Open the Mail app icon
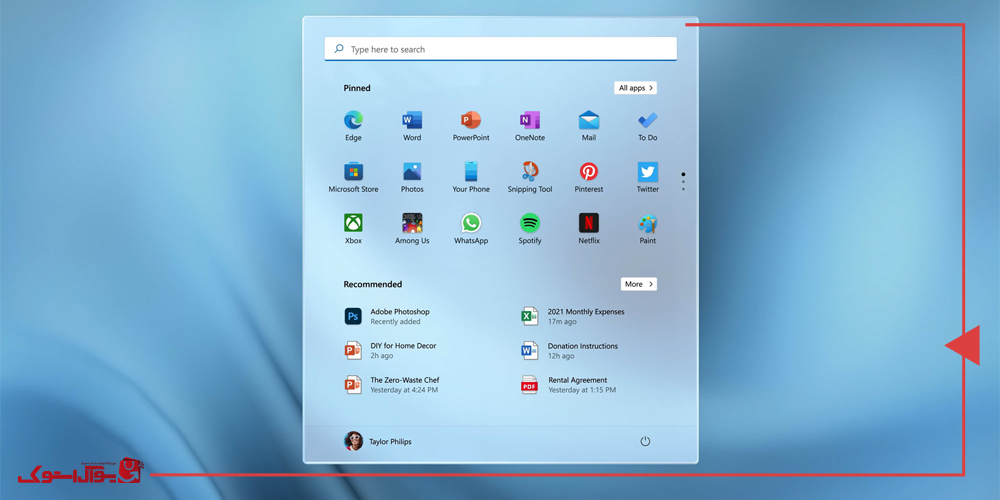The width and height of the screenshot is (1000, 500). tap(589, 120)
